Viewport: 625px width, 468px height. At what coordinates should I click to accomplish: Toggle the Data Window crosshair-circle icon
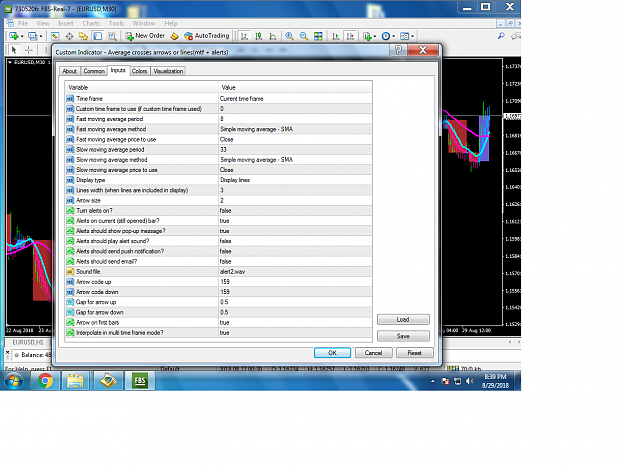click(69, 36)
